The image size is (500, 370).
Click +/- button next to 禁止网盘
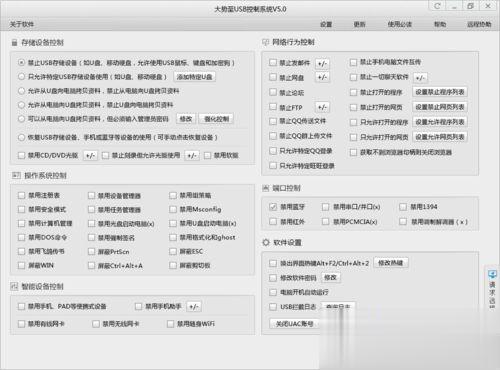click(x=322, y=77)
